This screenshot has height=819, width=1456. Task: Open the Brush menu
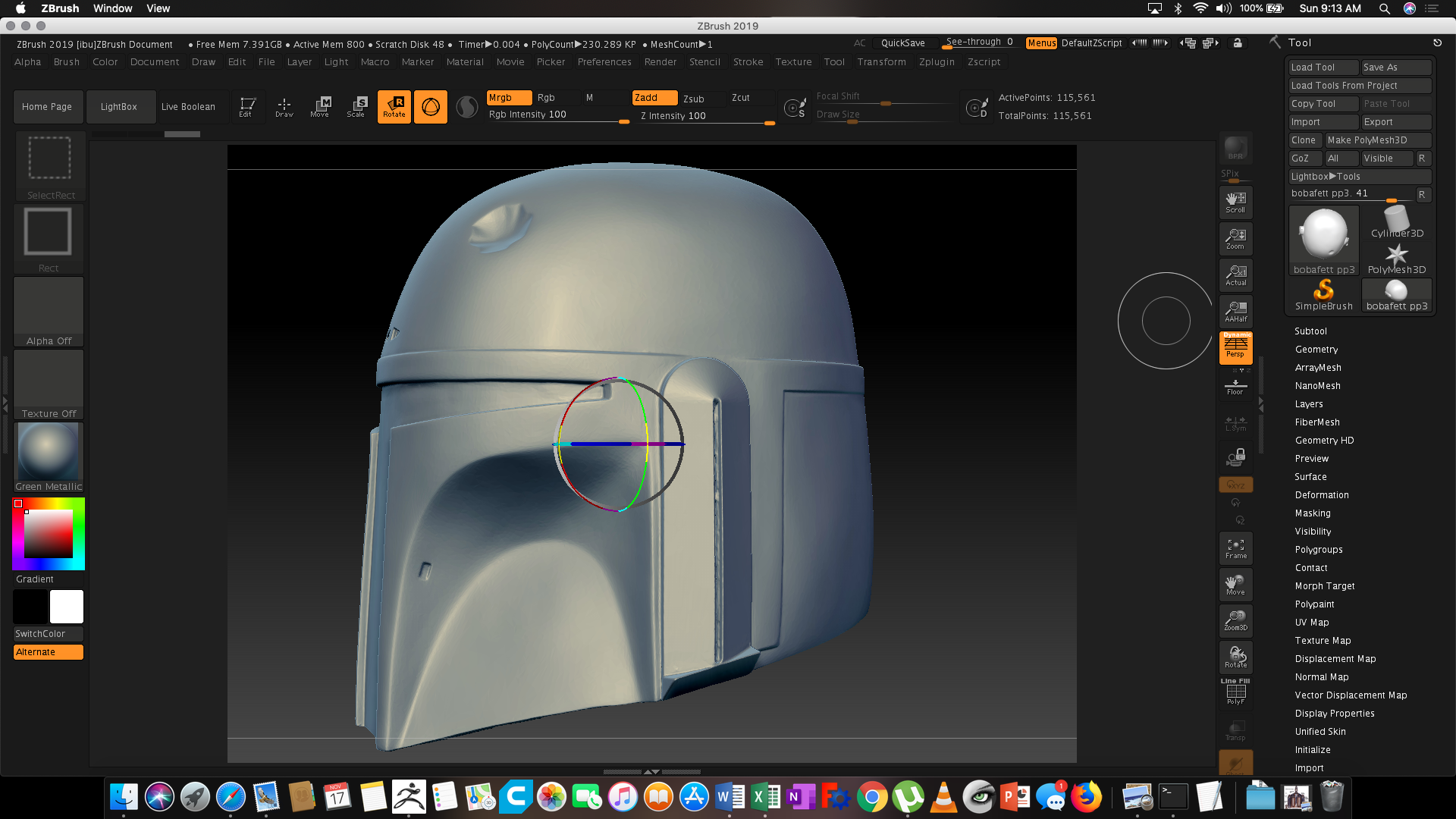[67, 62]
